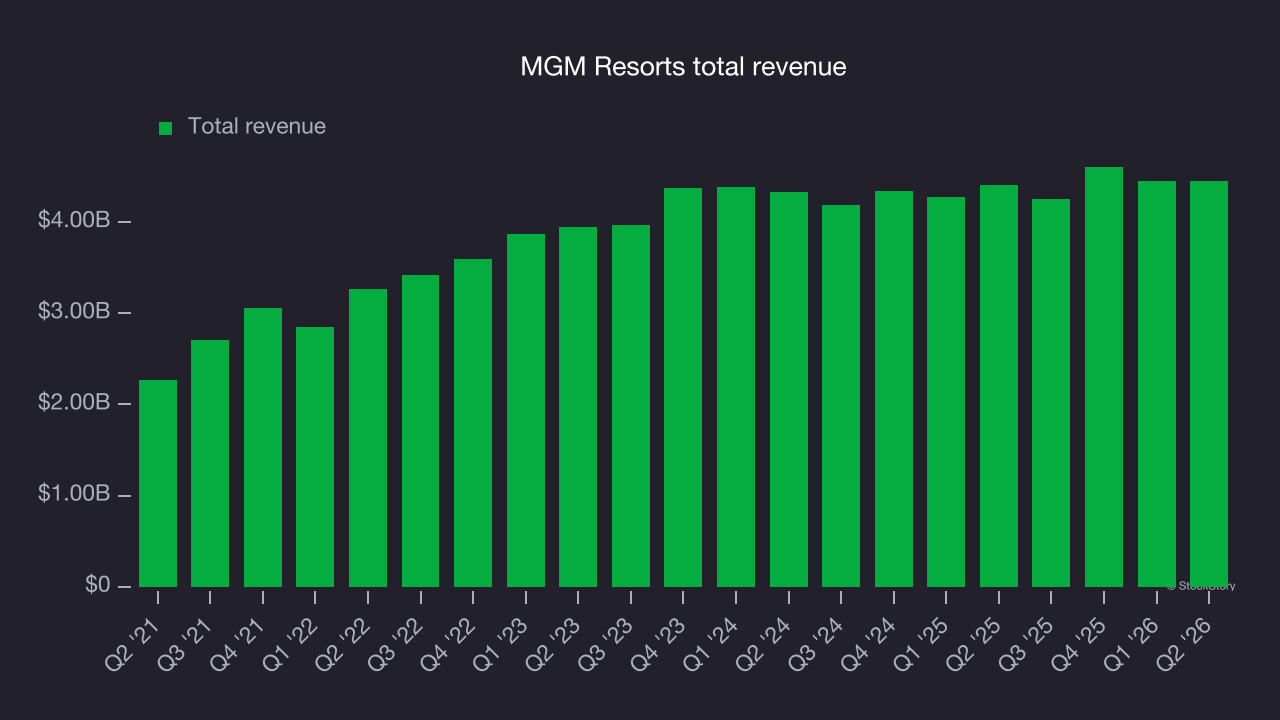Click the green Total revenue legend swatch
1280x720 pixels.
[x=166, y=128]
